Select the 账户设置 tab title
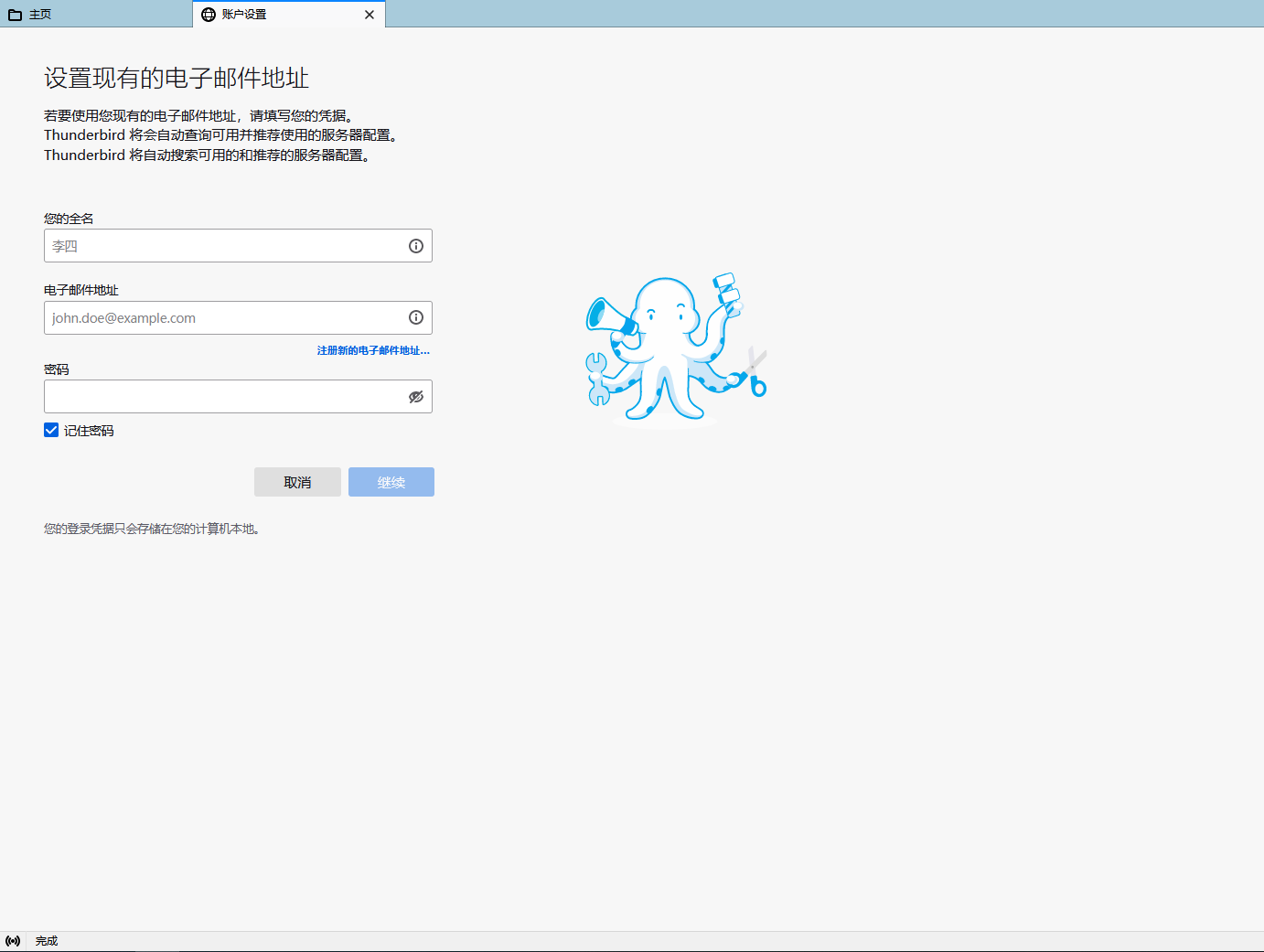Screen dimensions: 1264x952 coord(244,15)
